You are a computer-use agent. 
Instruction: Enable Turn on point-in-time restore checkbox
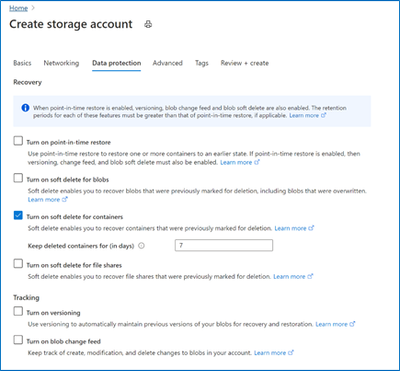coord(18,141)
